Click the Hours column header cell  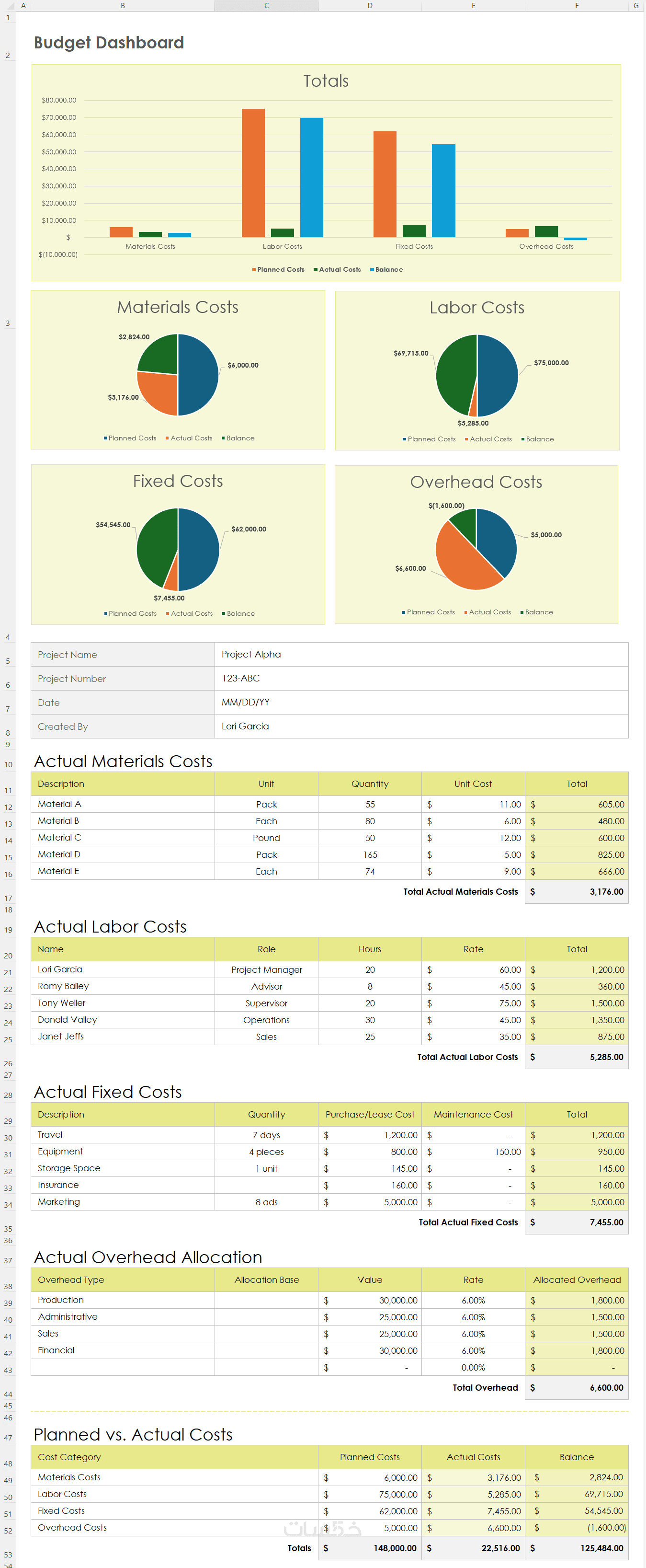[370, 949]
